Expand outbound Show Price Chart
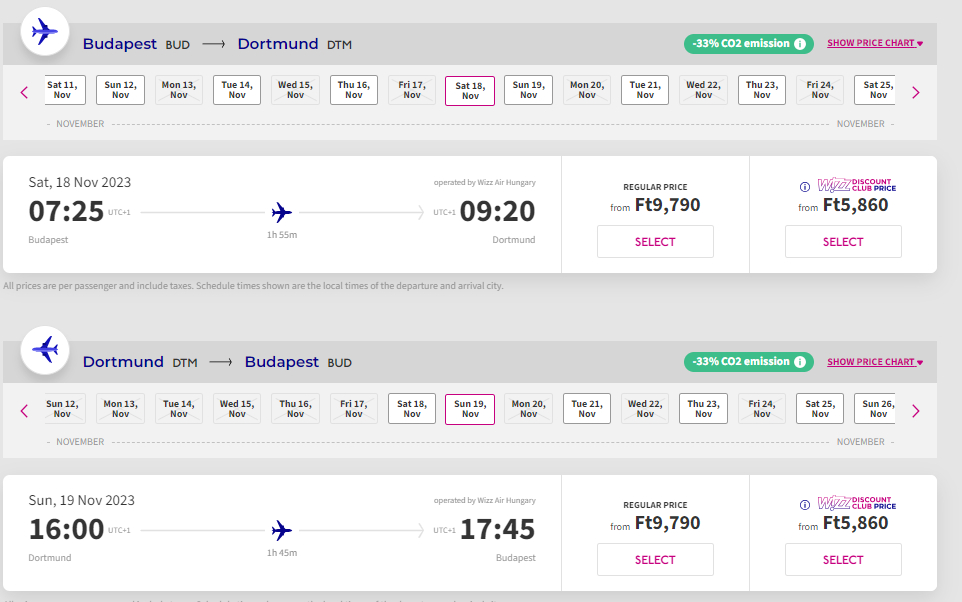 pos(875,43)
